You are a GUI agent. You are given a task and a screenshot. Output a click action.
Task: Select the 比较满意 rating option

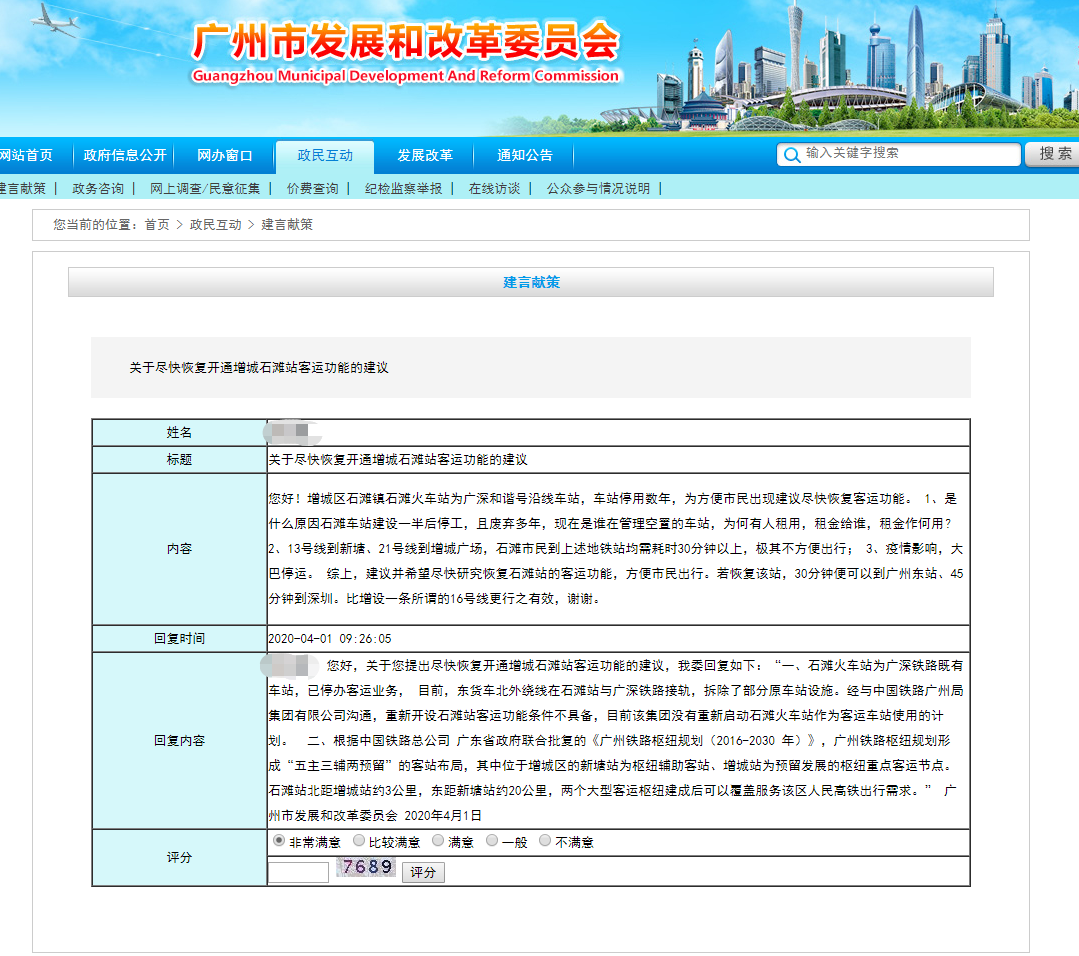point(359,841)
